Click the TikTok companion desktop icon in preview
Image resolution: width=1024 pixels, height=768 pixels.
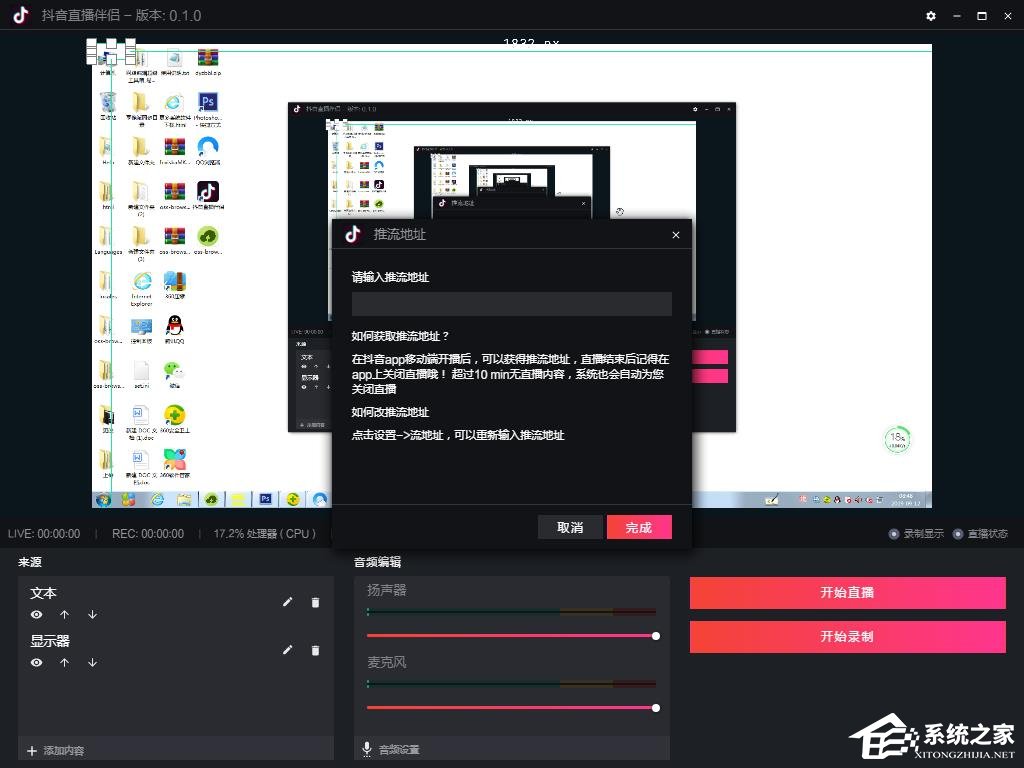pos(208,191)
